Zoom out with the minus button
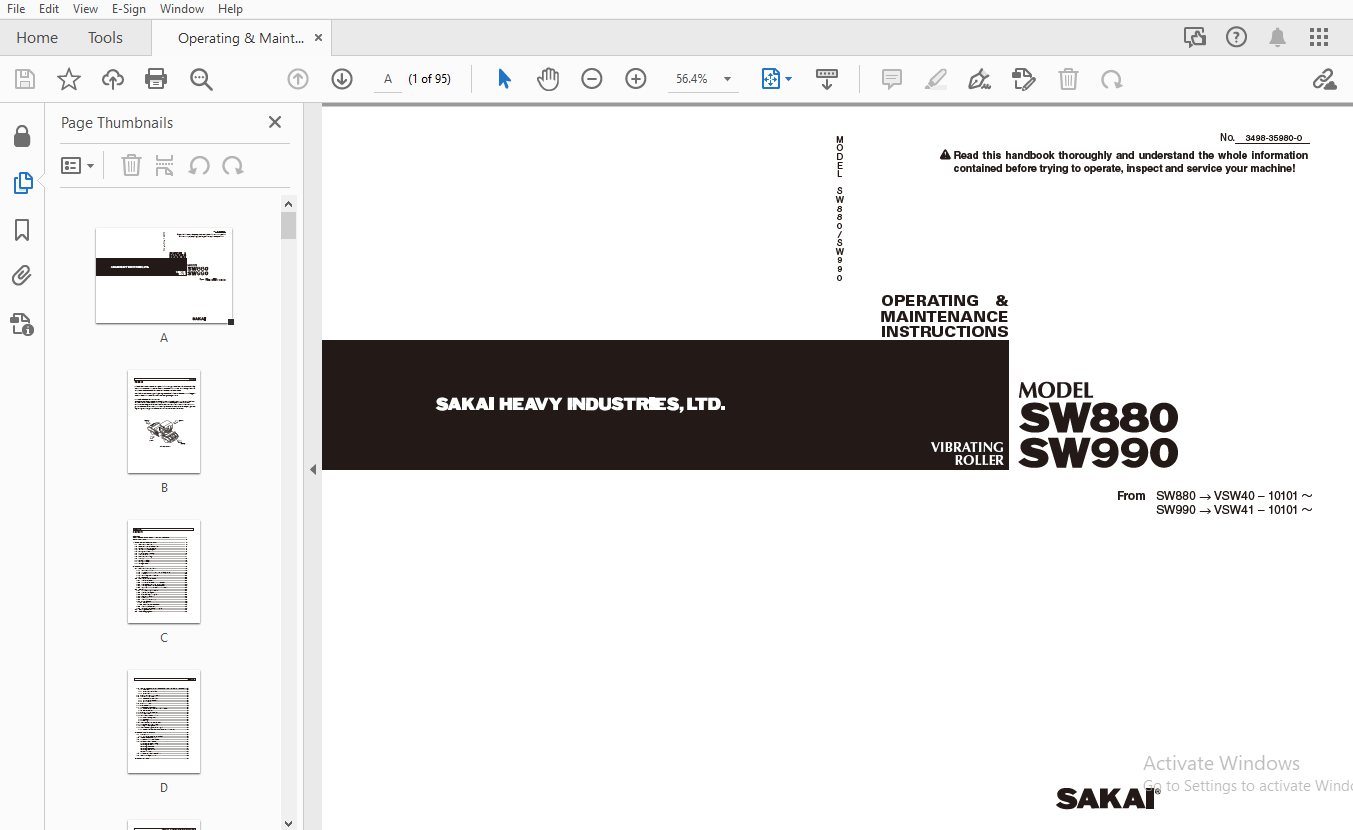This screenshot has height=830, width=1353. [x=592, y=79]
